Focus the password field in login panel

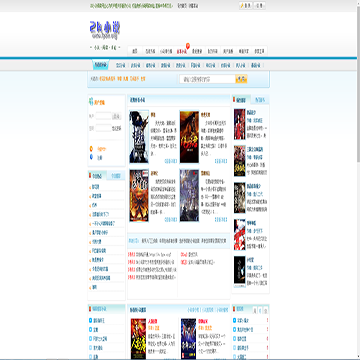click(x=103, y=128)
